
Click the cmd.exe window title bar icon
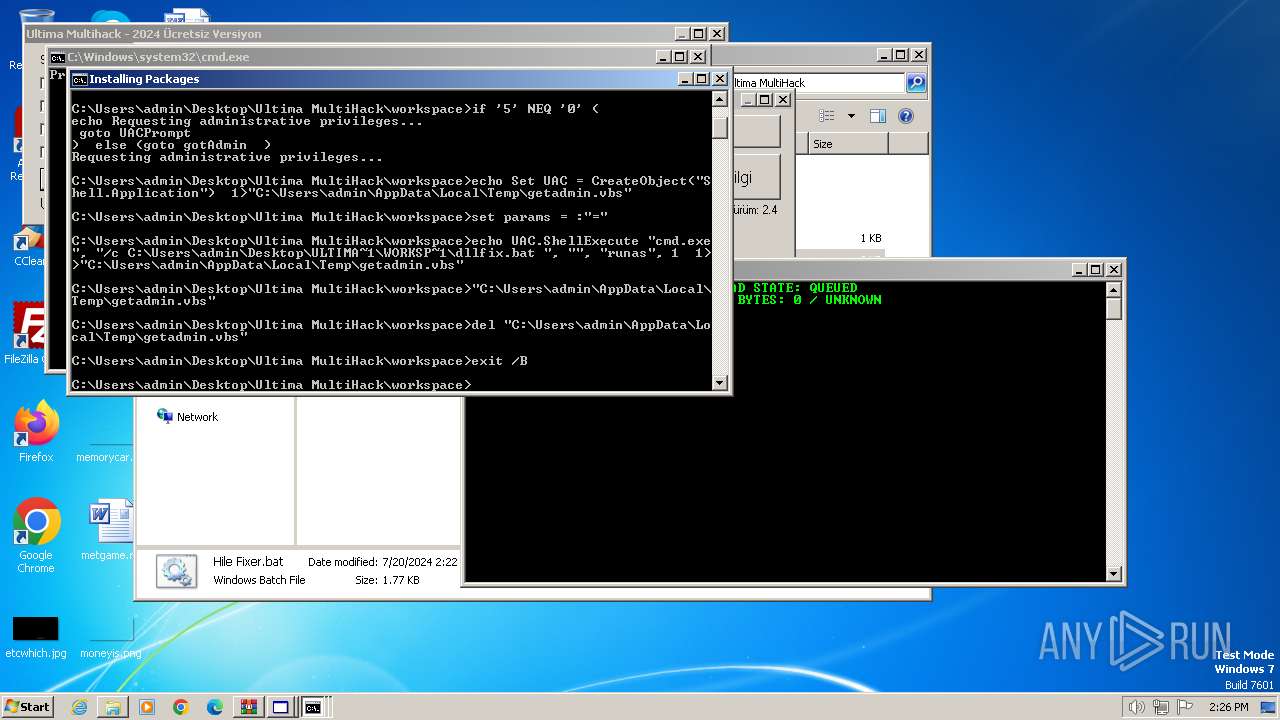(x=58, y=58)
